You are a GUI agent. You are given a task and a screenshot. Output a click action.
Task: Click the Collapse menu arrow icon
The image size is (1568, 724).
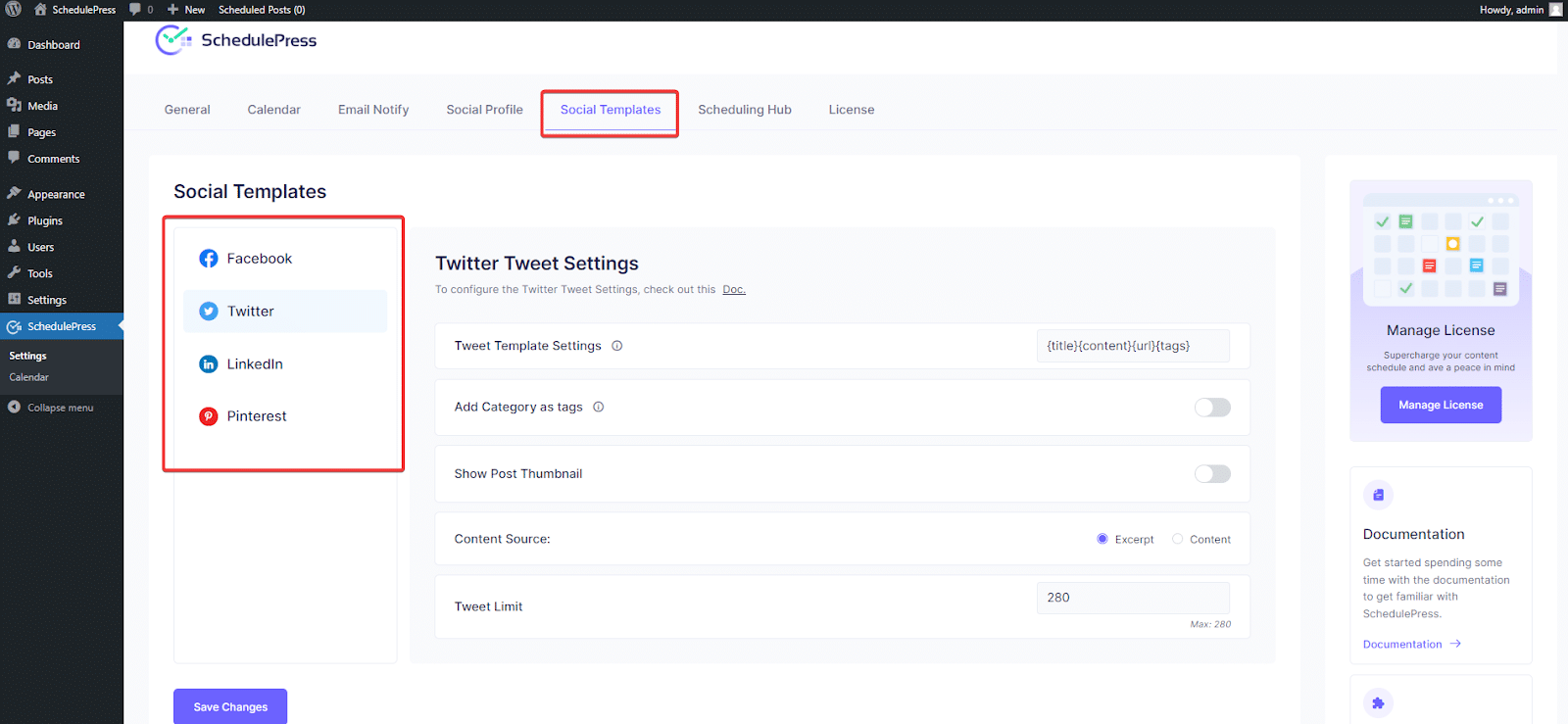coord(14,407)
